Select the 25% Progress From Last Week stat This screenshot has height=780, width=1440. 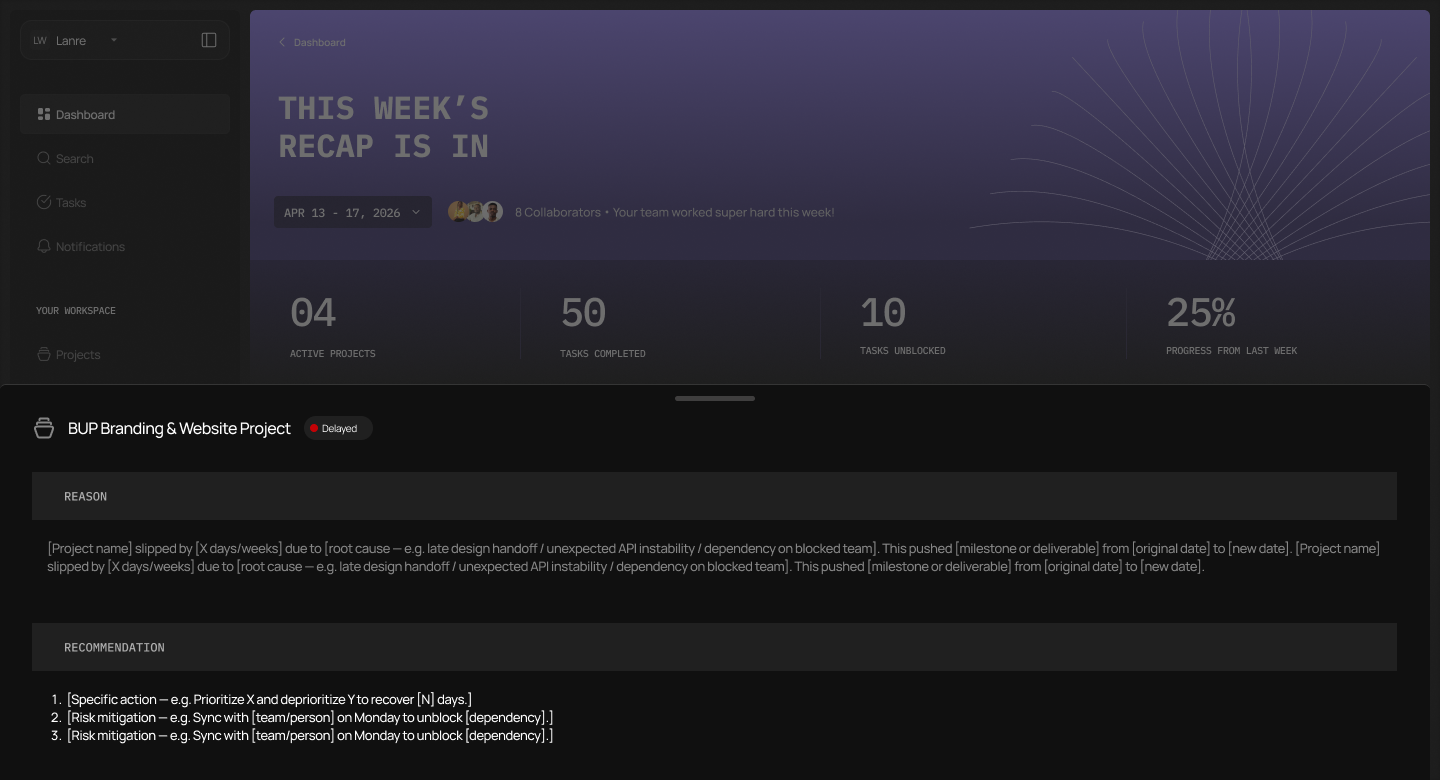point(1232,325)
